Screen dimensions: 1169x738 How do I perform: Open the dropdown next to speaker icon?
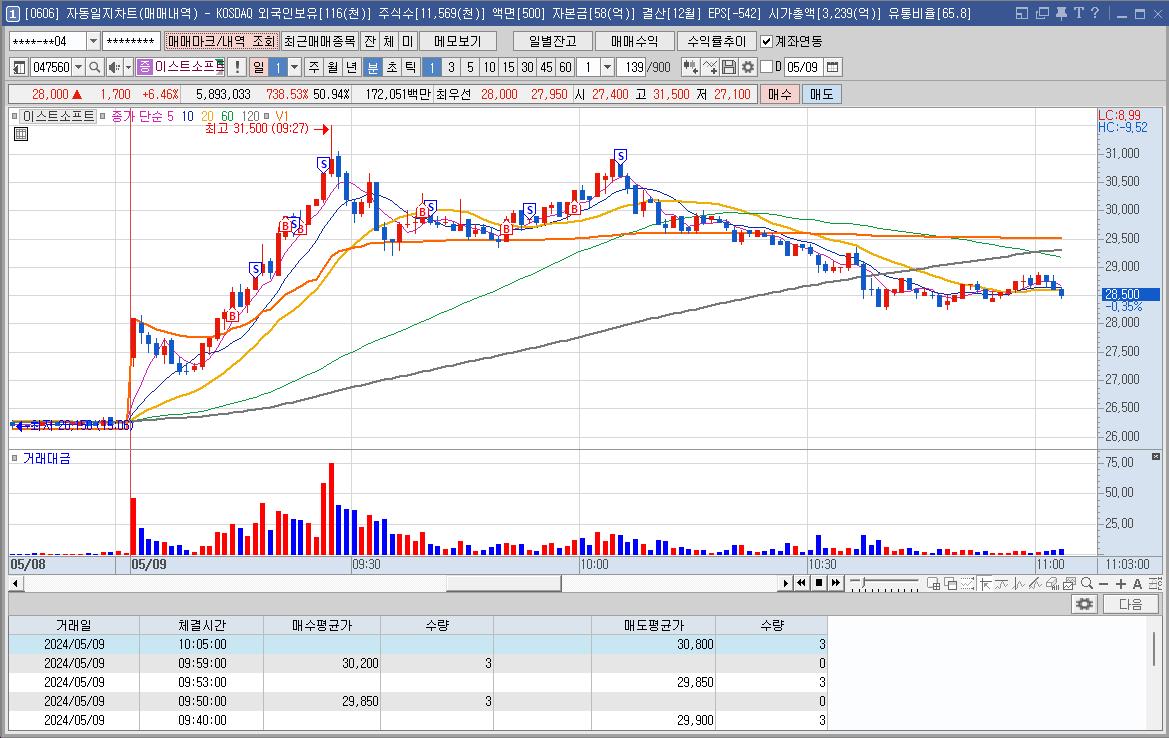[128, 67]
